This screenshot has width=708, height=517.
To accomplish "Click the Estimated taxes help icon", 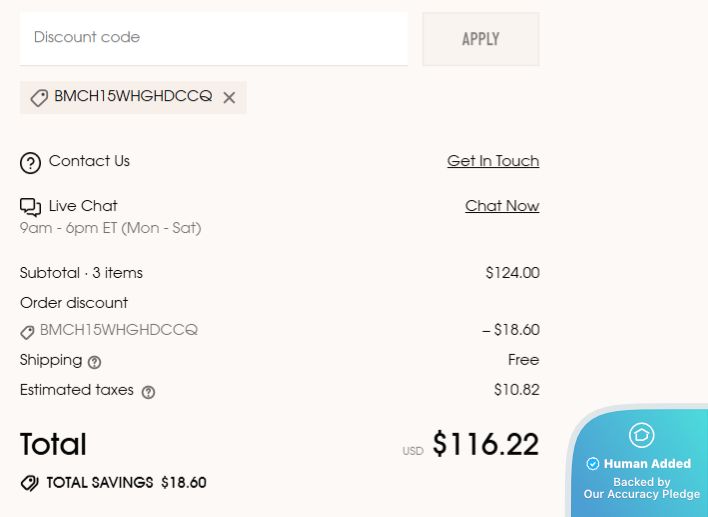I will pos(148,392).
